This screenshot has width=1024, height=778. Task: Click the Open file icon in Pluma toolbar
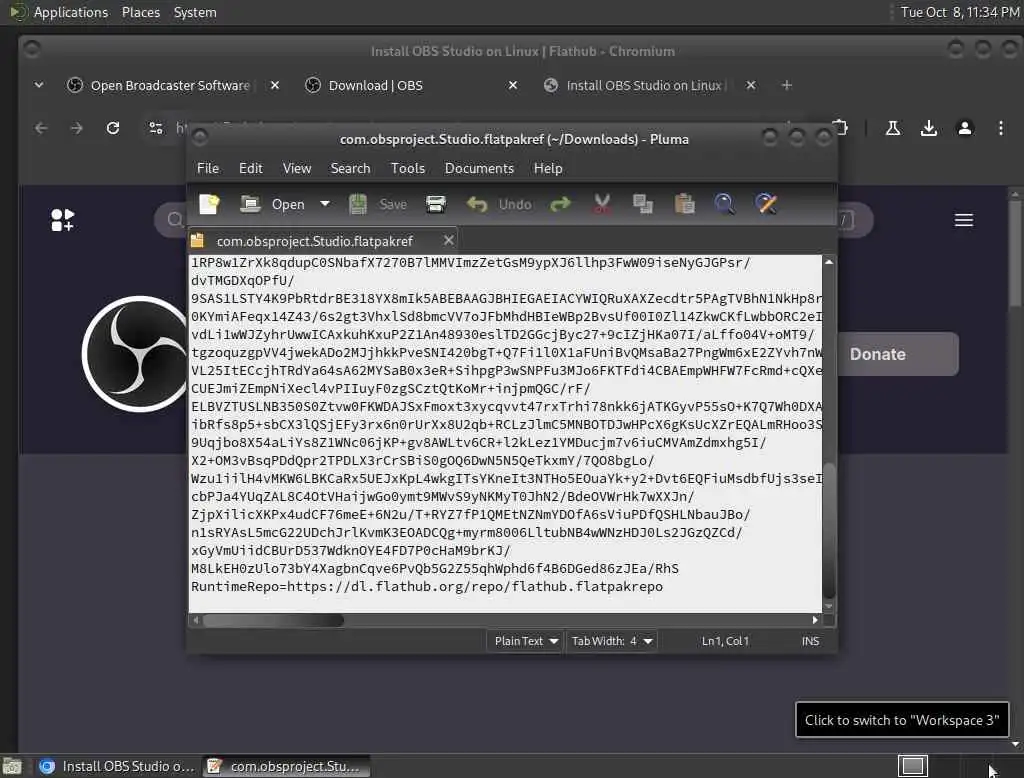(x=249, y=204)
